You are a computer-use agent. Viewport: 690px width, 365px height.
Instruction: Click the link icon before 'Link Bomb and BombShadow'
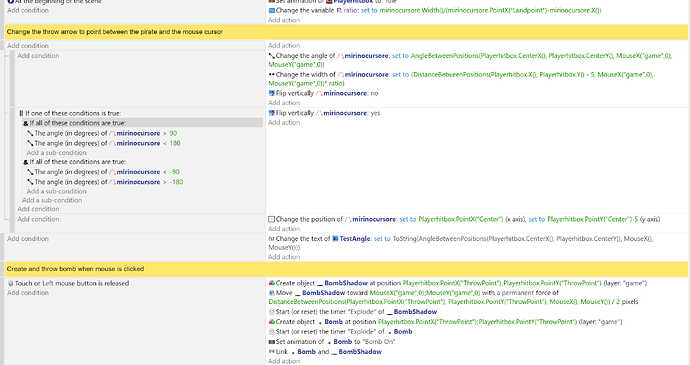272,351
